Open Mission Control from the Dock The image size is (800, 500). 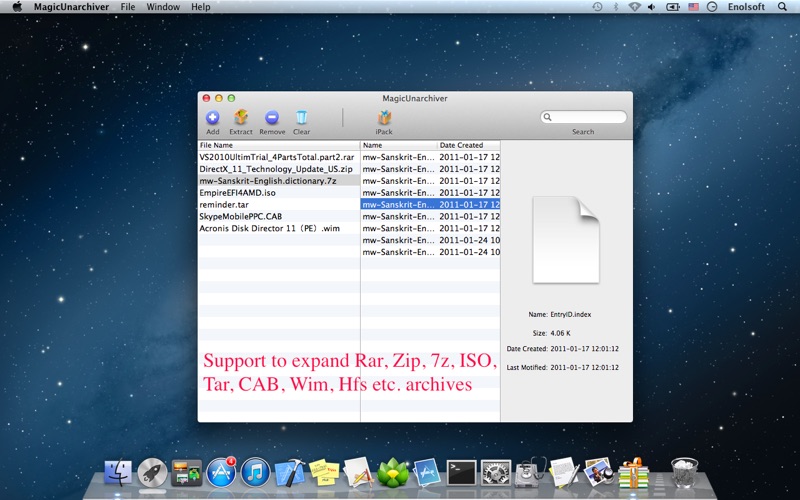click(x=186, y=472)
